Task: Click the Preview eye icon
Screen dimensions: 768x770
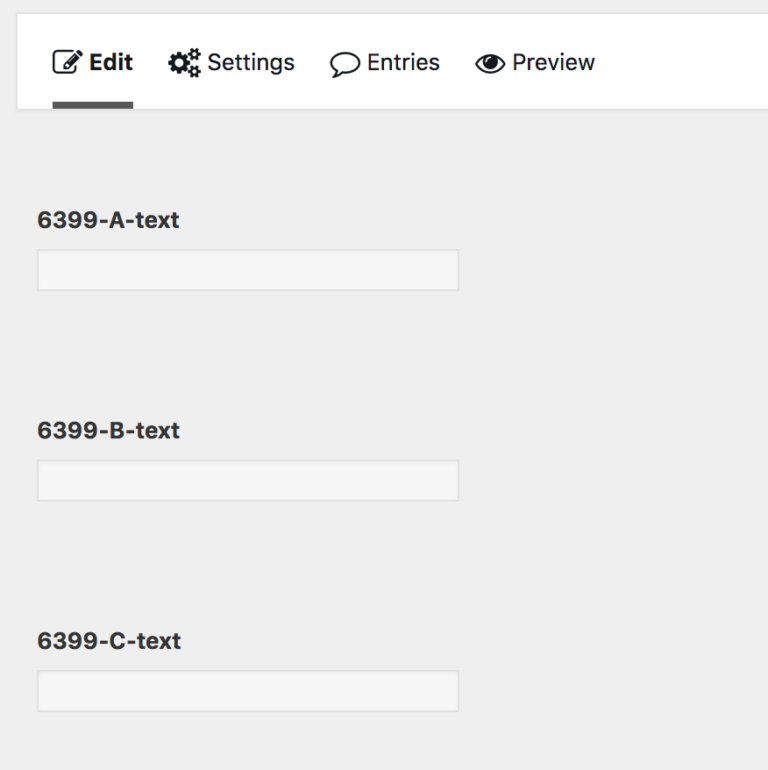Action: click(490, 64)
